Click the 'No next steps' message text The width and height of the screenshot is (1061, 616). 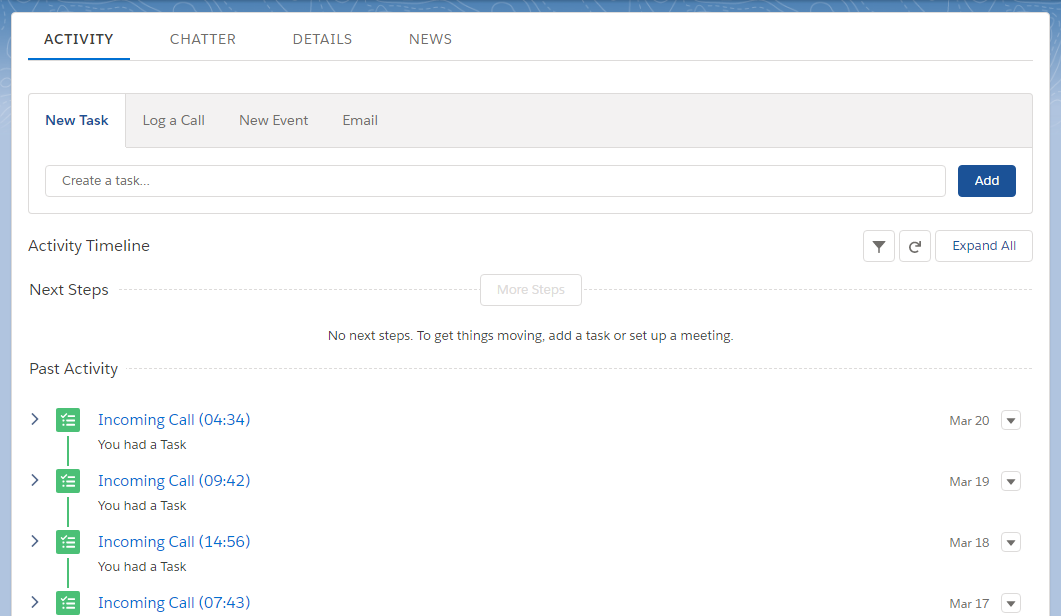pos(530,336)
